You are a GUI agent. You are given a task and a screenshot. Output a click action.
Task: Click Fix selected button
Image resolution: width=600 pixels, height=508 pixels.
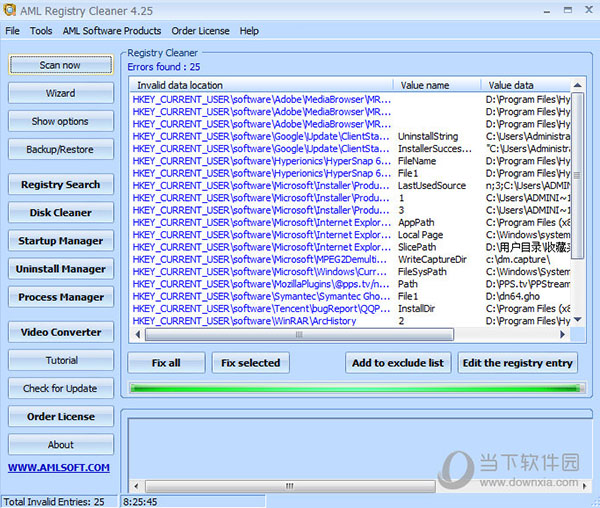(x=251, y=363)
